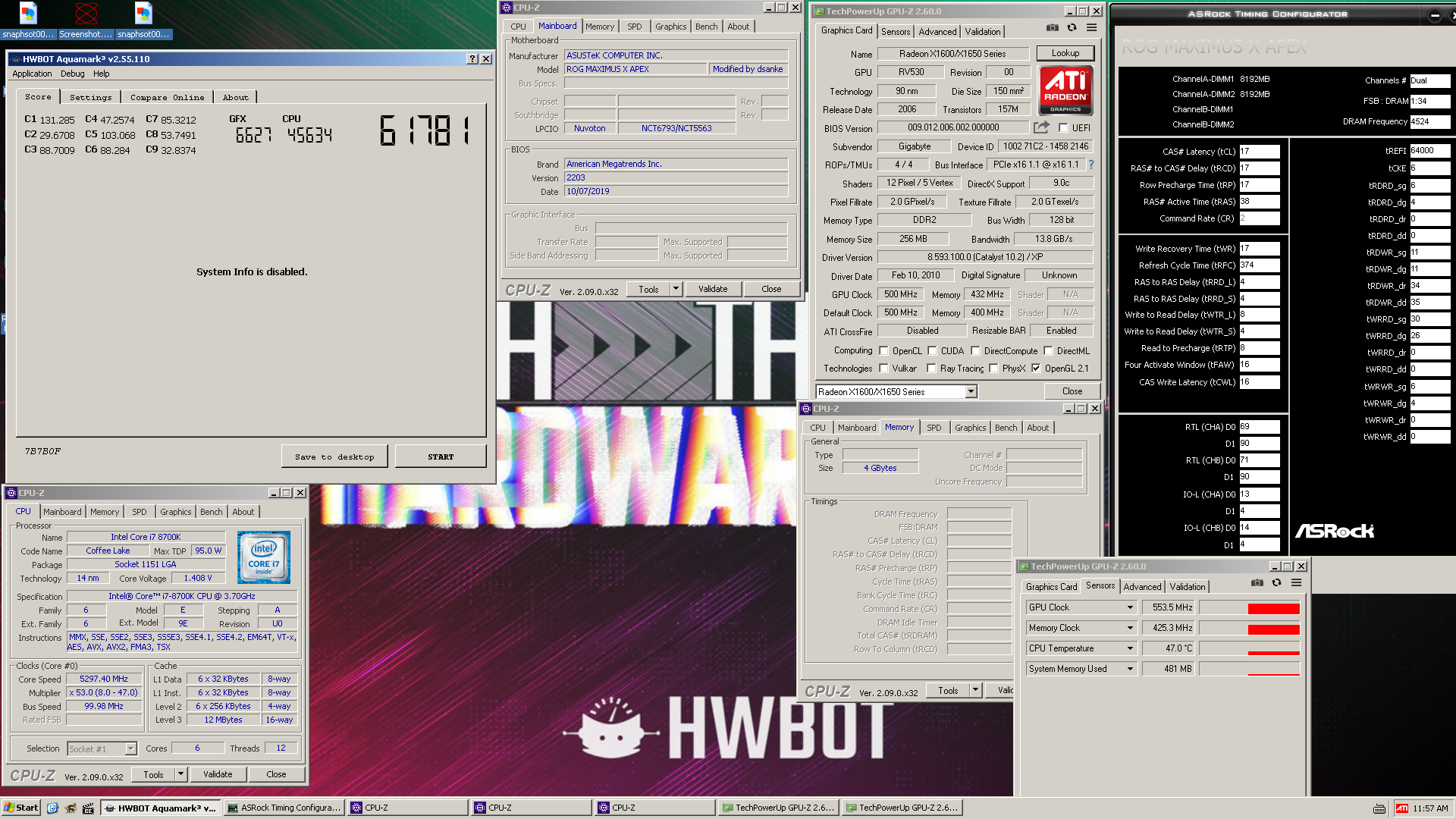Open the first snapshot desktop file icon
Image resolution: width=1456 pixels, height=819 pixels.
[x=28, y=20]
